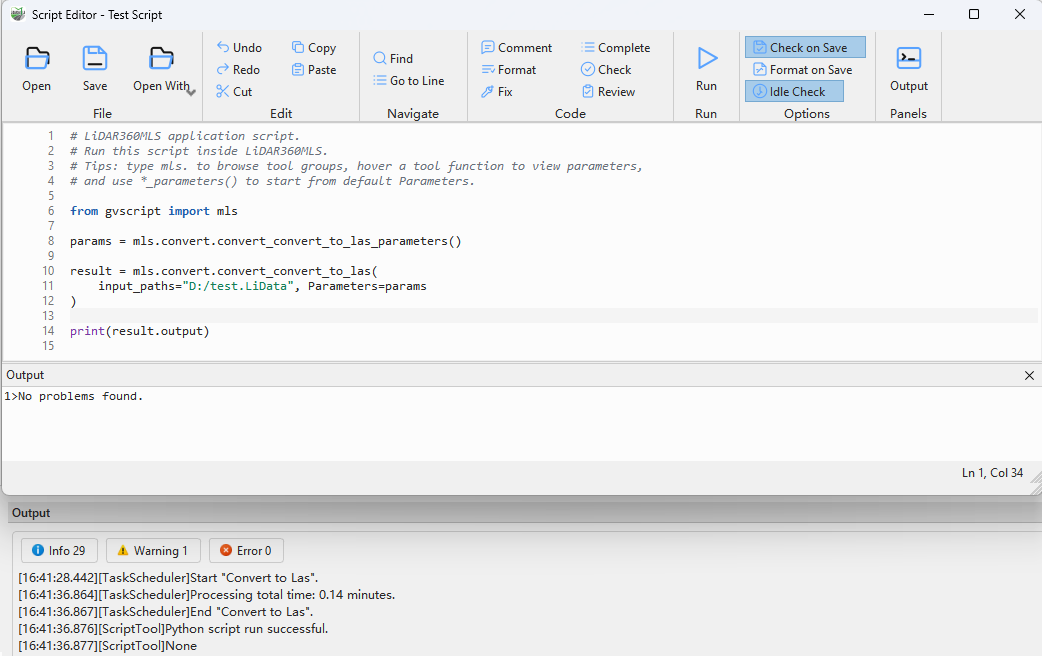Filter log by Warning 1

pos(153,550)
